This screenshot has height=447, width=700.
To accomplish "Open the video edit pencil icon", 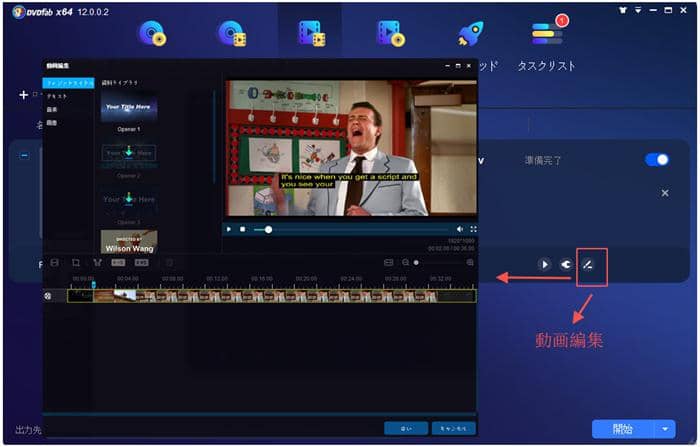I will click(x=588, y=265).
